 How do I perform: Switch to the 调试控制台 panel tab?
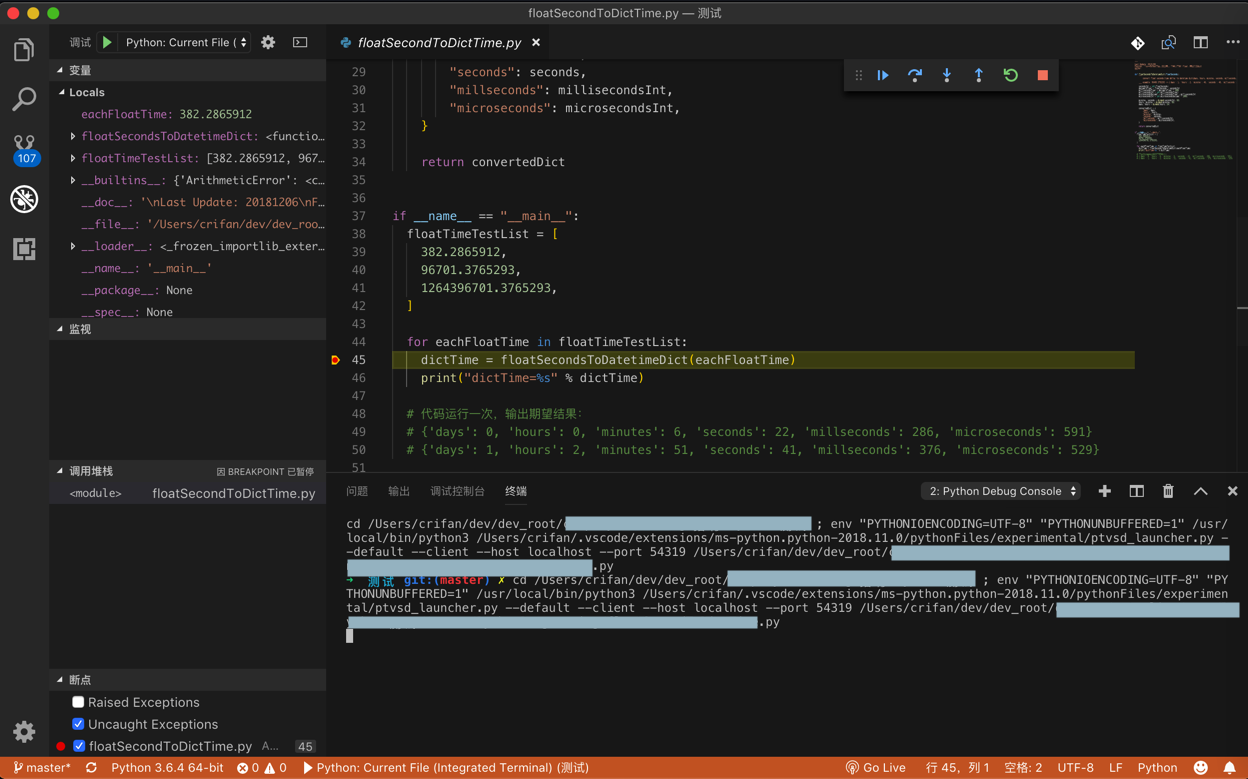tap(457, 491)
